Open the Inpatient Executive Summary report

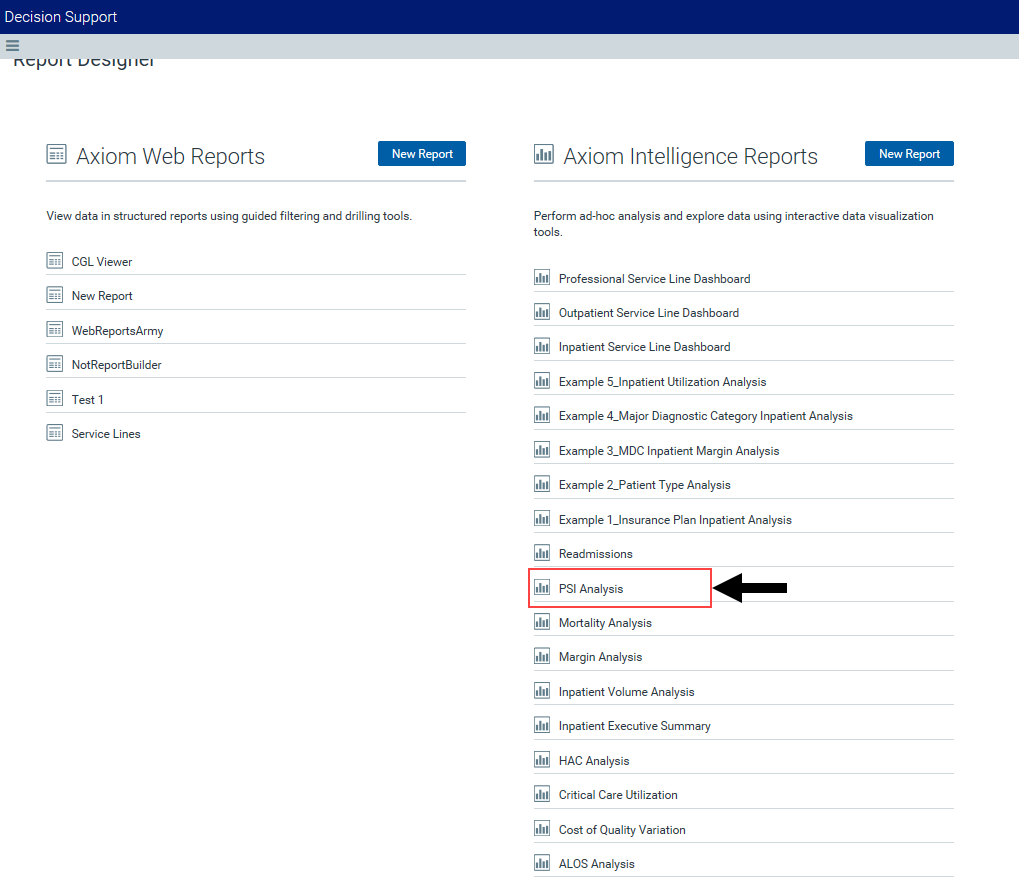[635, 726]
